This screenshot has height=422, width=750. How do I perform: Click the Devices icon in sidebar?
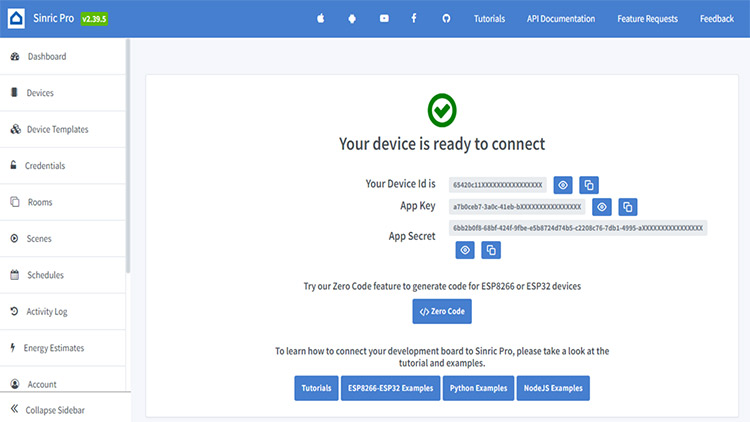point(14,92)
